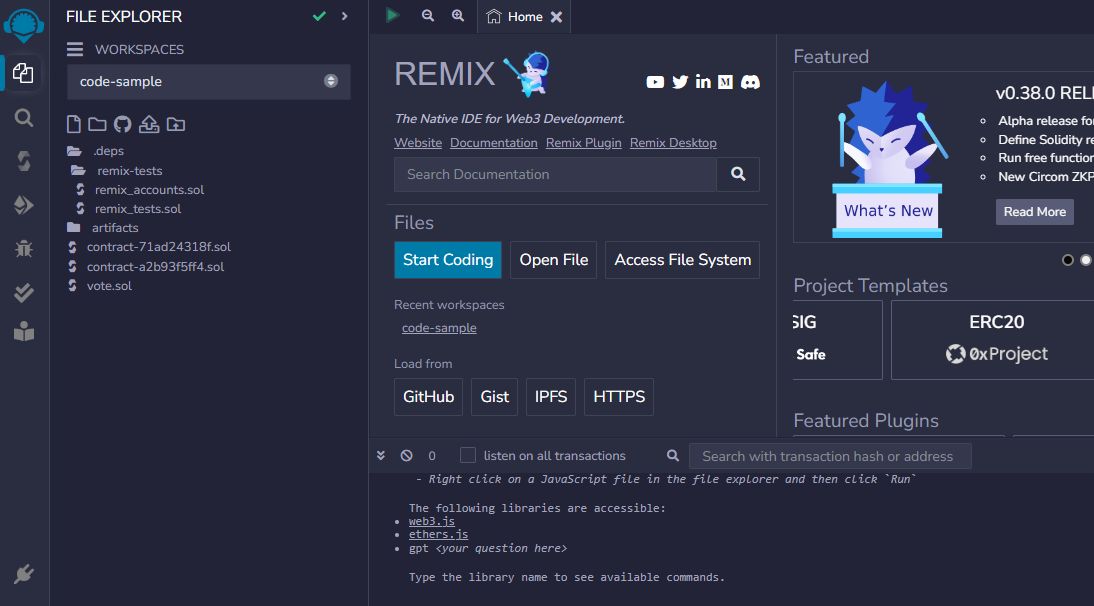
Task: Click the green checkmark in File Explorer header
Action: click(319, 16)
